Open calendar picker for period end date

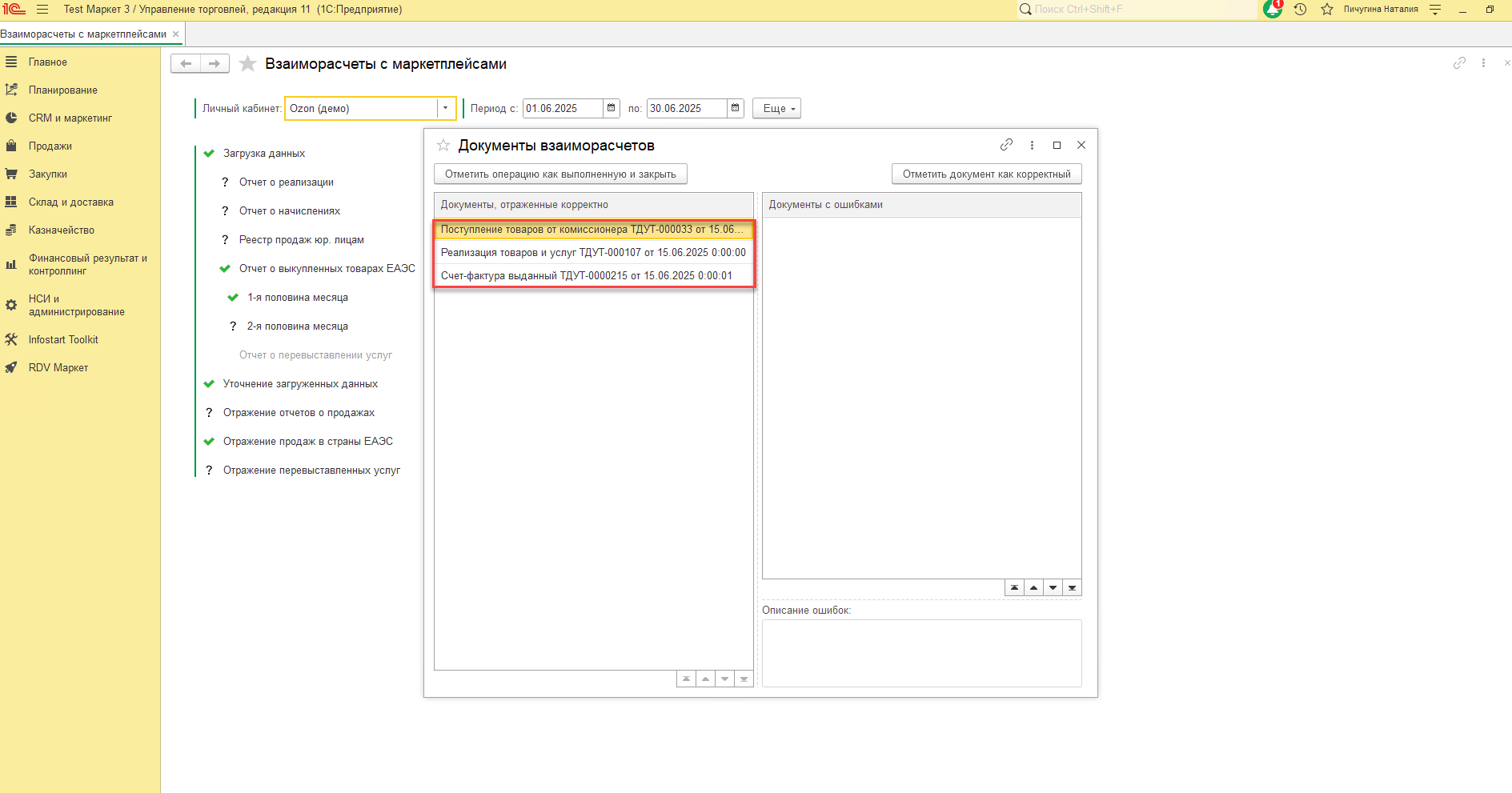[x=735, y=108]
